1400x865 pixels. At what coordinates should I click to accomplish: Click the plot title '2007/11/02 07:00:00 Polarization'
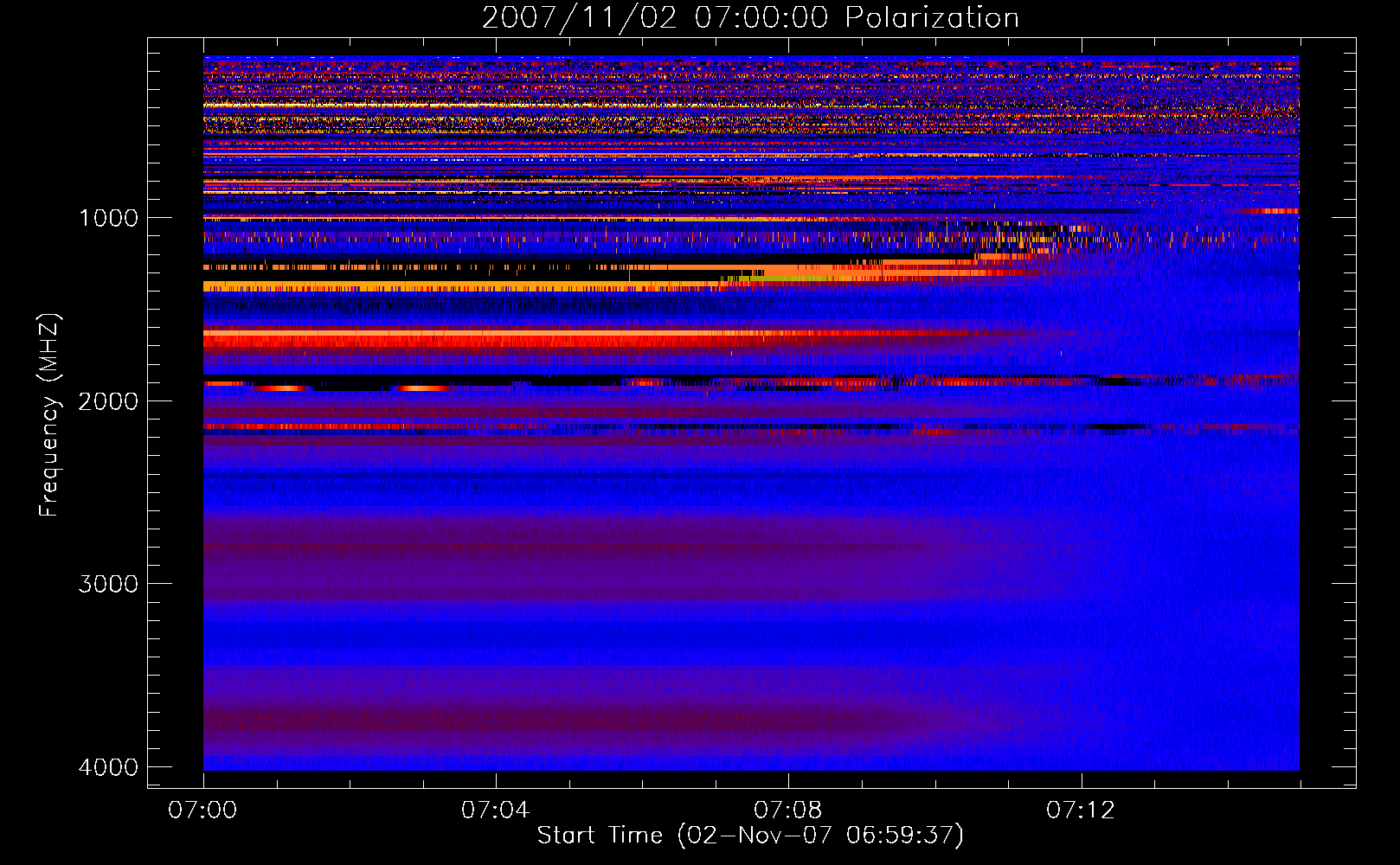coord(750,17)
